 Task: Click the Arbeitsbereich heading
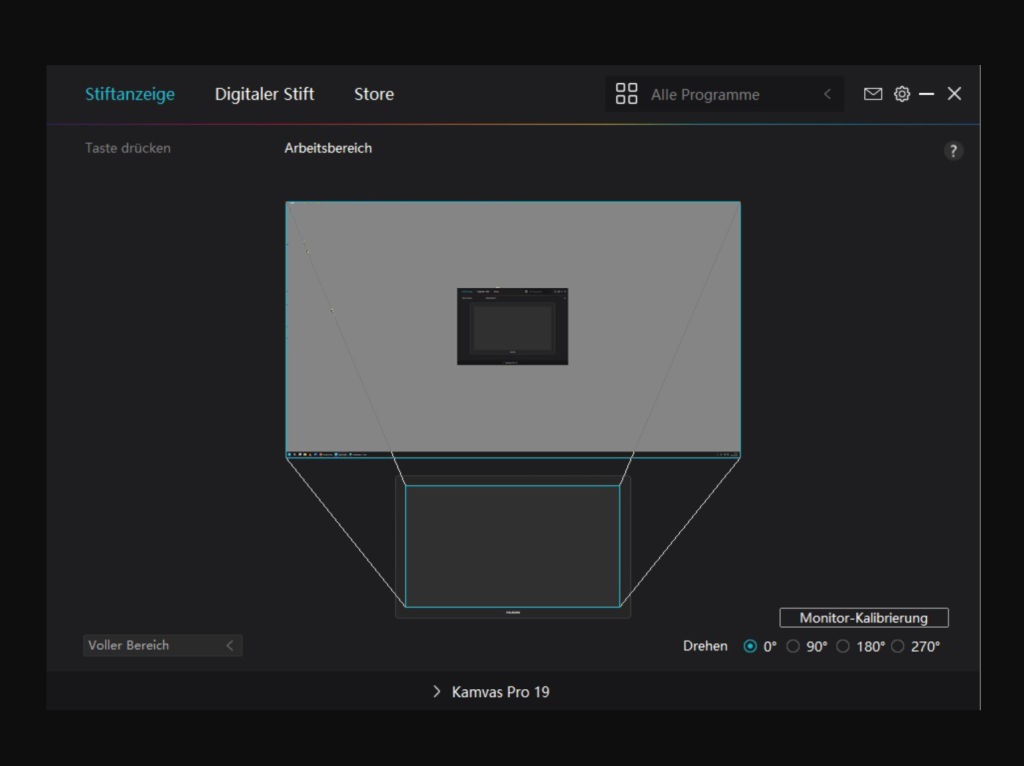328,147
